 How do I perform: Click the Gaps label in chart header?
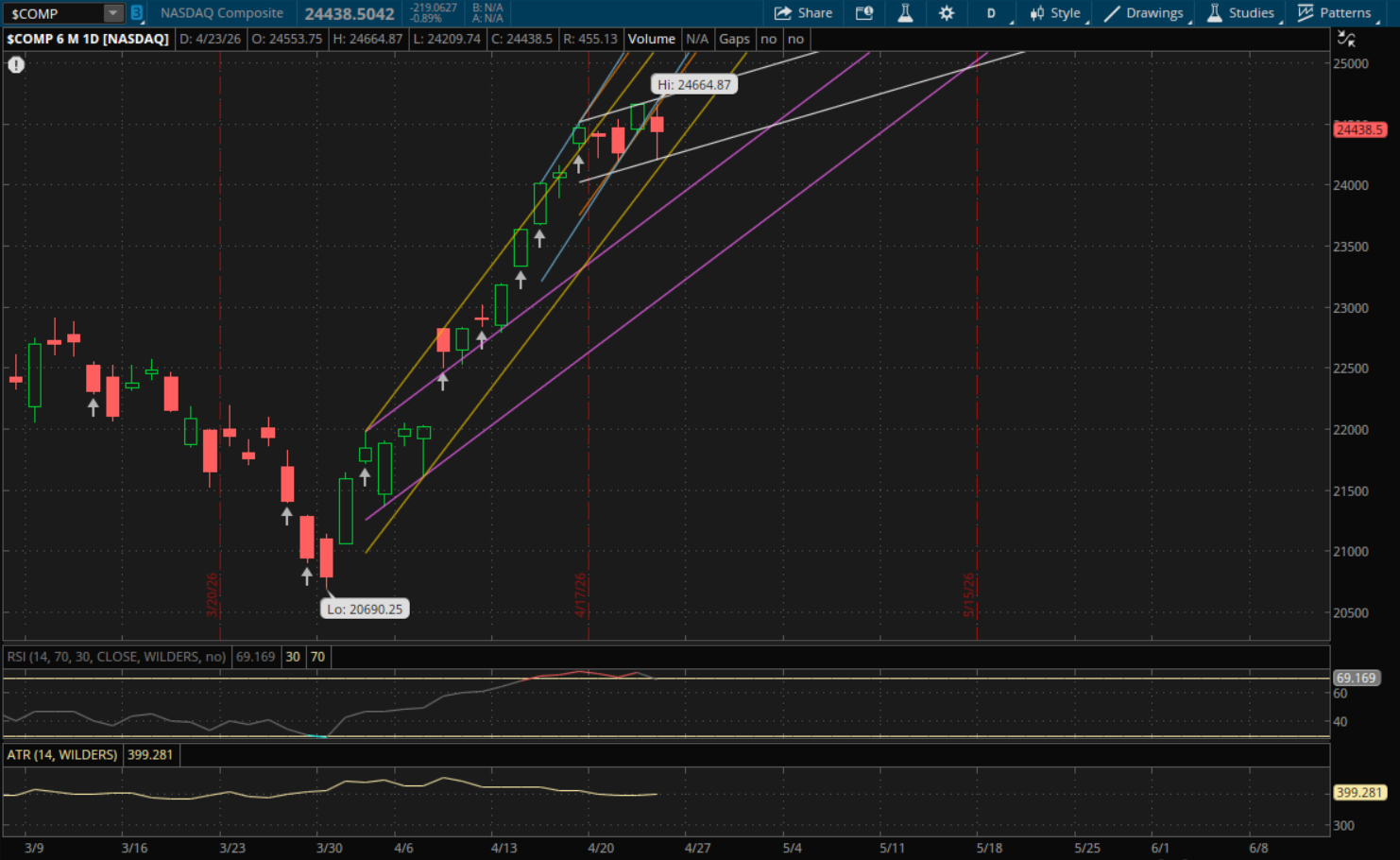734,39
